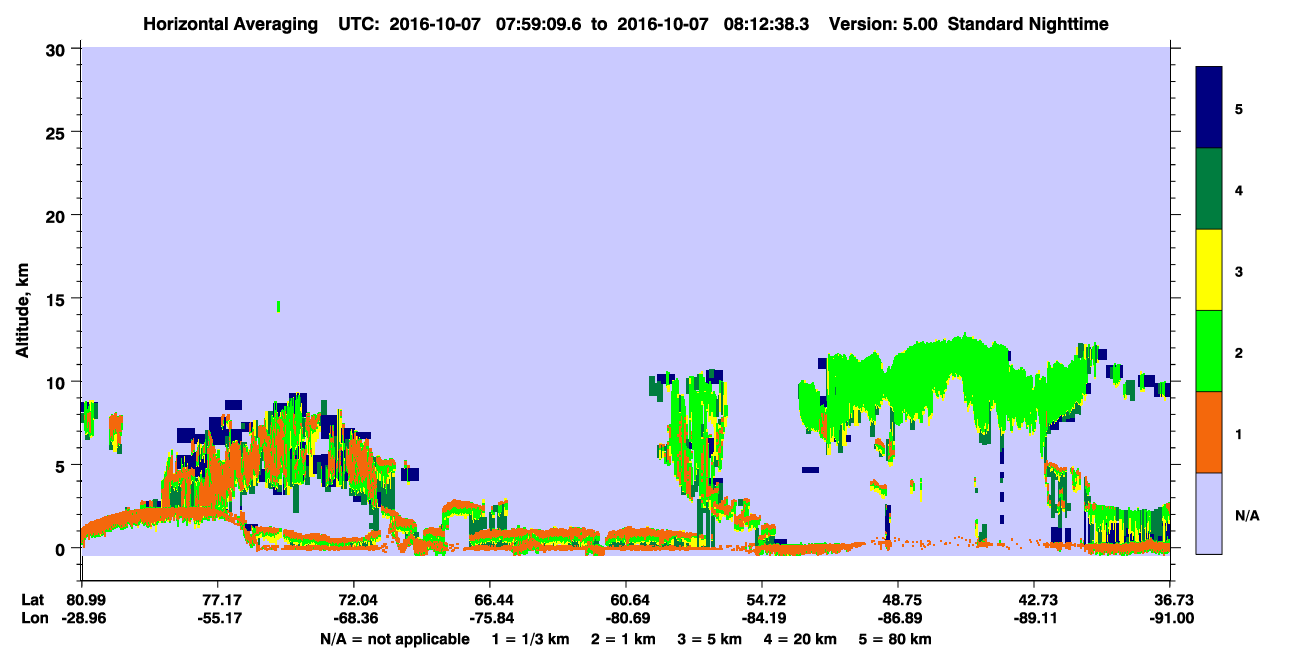This screenshot has height=667, width=1300.
Task: Click '3 = 5 km' in legend key
Action: click(710, 639)
